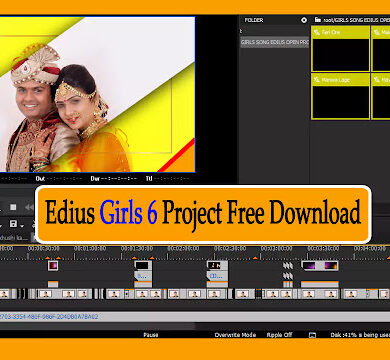Screen dimensions: 390x360
Task: Select the second blue-text title clip
Action: (x=217, y=276)
